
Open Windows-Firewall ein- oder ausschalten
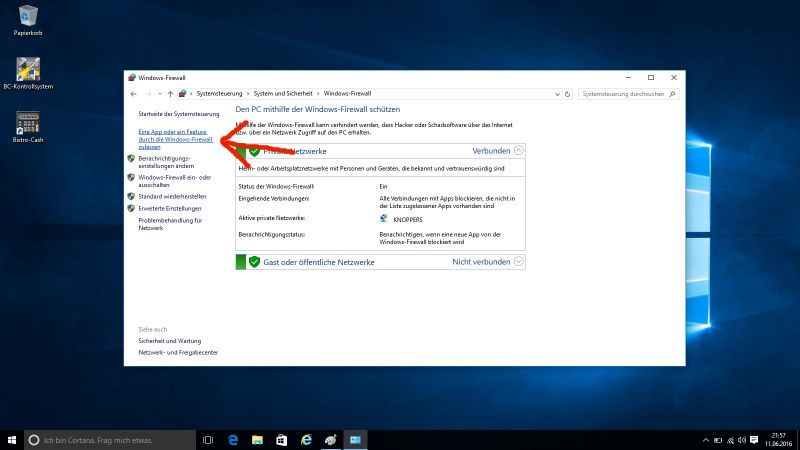point(174,181)
